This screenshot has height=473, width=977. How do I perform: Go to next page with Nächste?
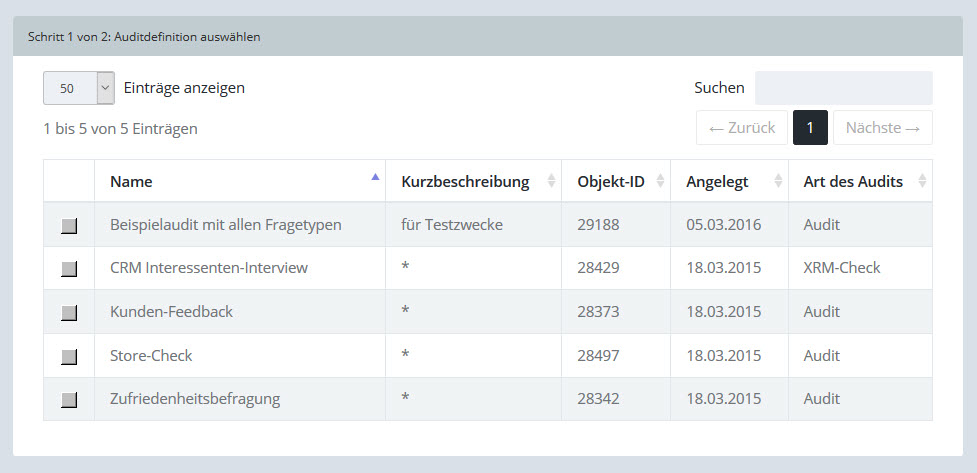click(882, 128)
